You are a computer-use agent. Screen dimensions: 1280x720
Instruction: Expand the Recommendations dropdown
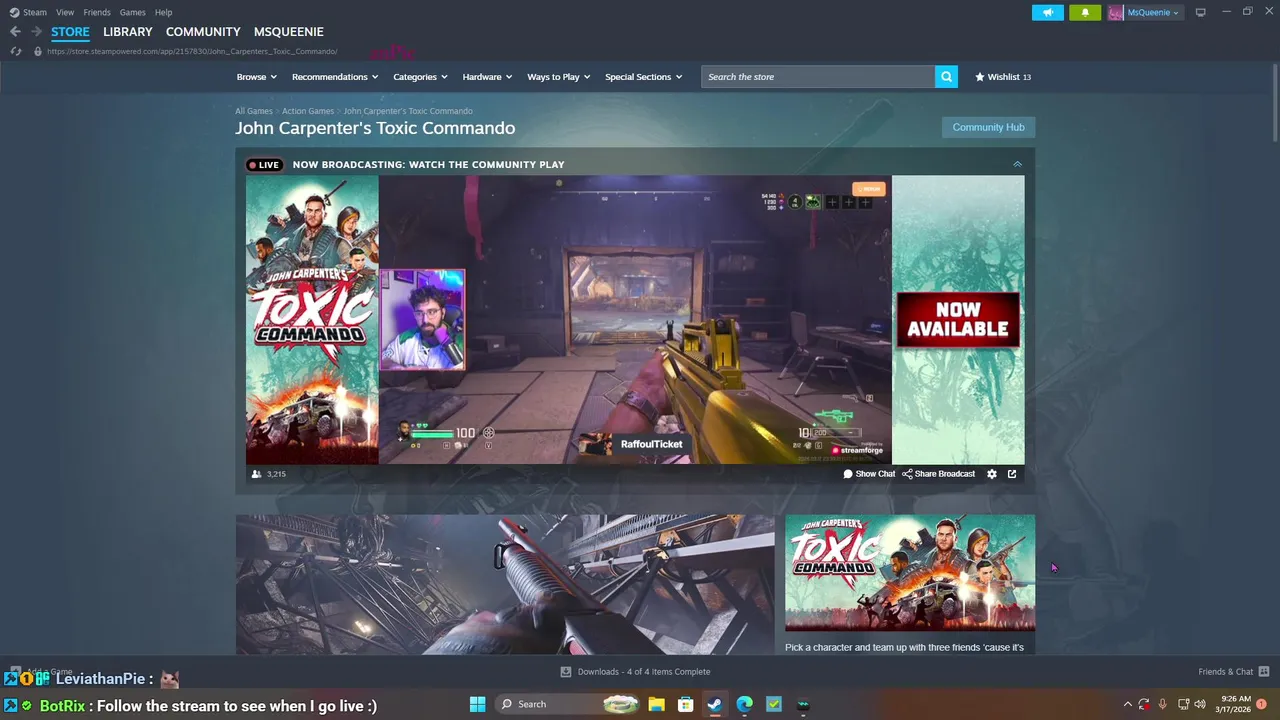tap(335, 77)
